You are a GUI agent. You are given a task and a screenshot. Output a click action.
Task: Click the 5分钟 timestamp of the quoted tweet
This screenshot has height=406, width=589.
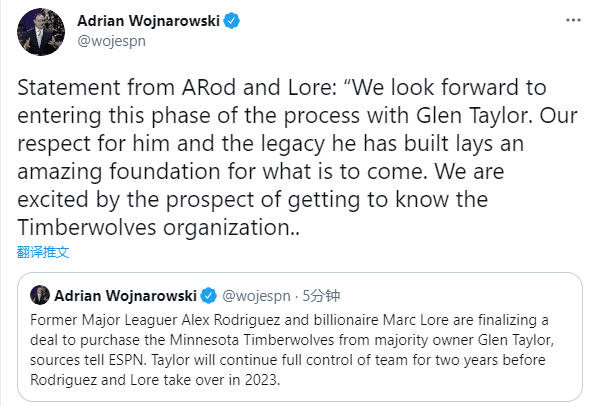(x=321, y=296)
